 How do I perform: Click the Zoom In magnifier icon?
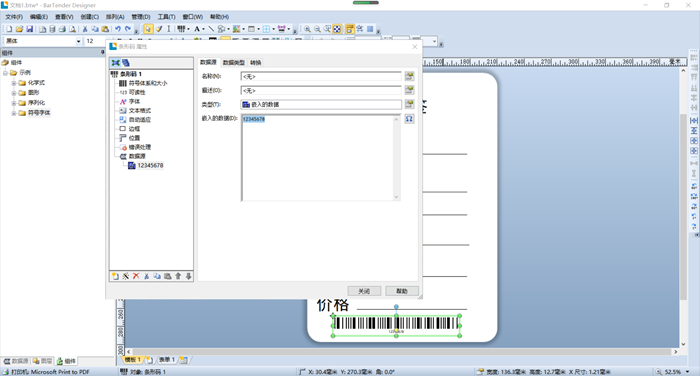click(307, 29)
